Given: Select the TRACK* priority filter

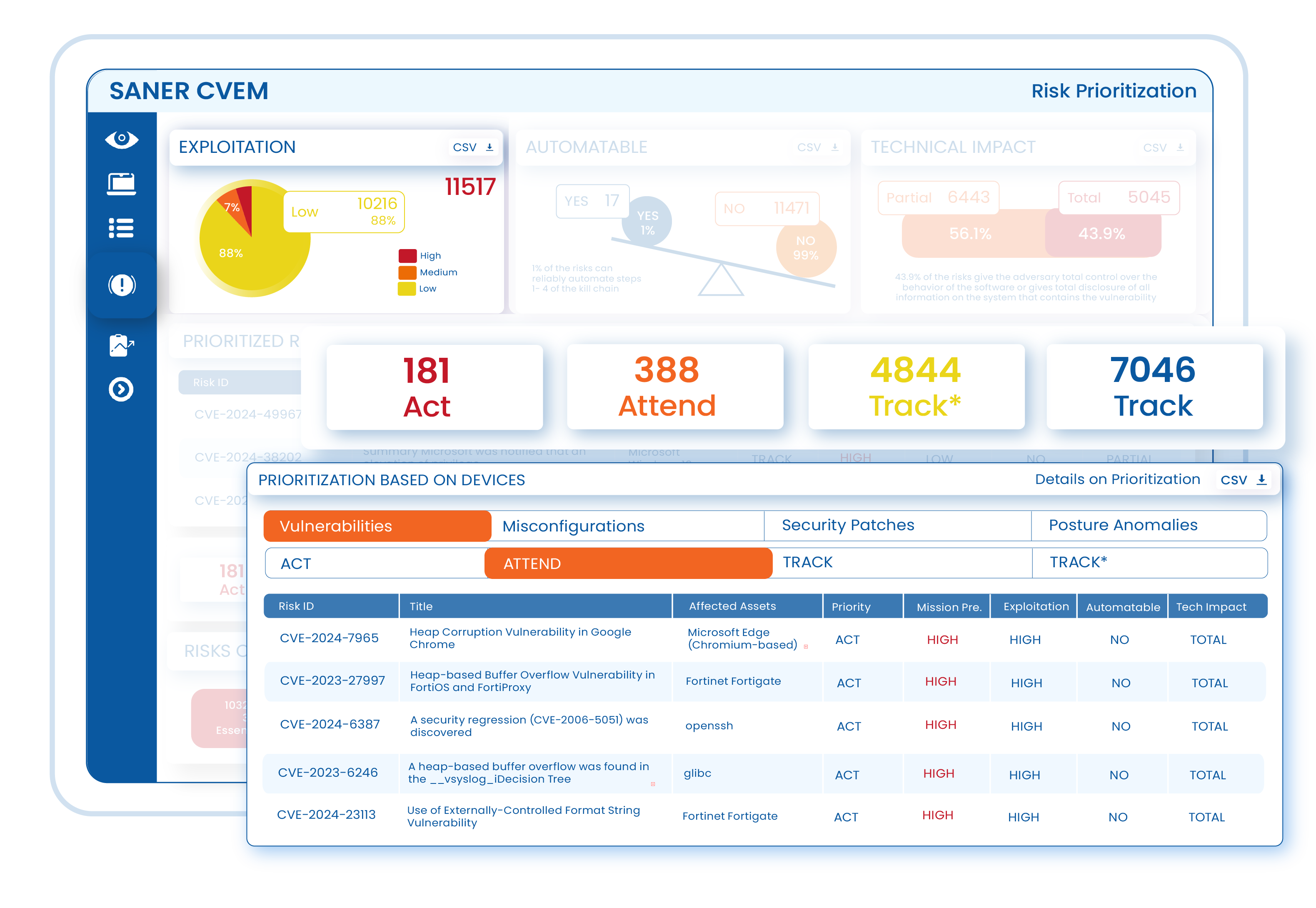Looking at the screenshot, I should pyautogui.click(x=1078, y=562).
